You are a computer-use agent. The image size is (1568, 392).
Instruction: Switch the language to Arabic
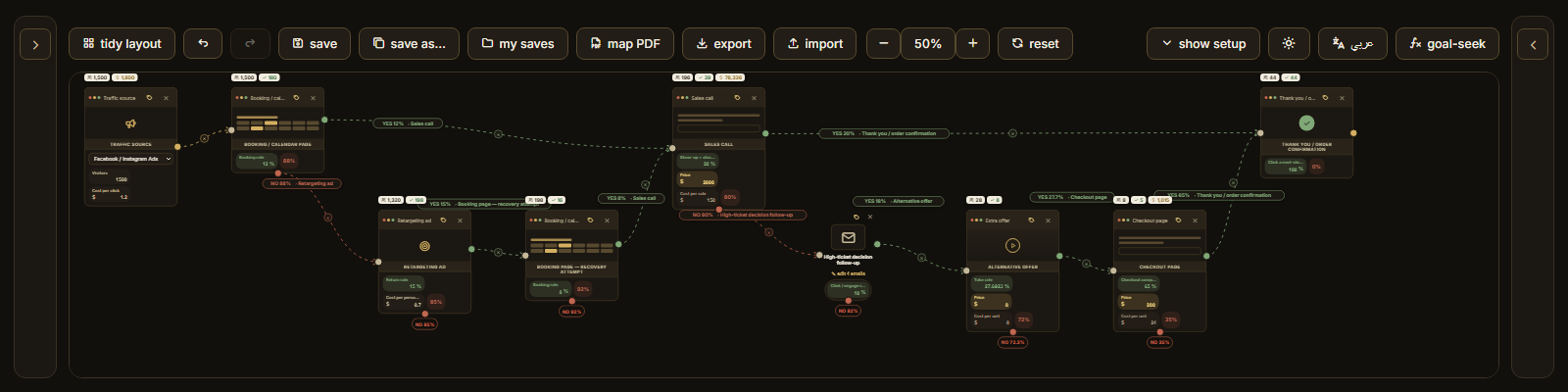pyautogui.click(x=1352, y=43)
